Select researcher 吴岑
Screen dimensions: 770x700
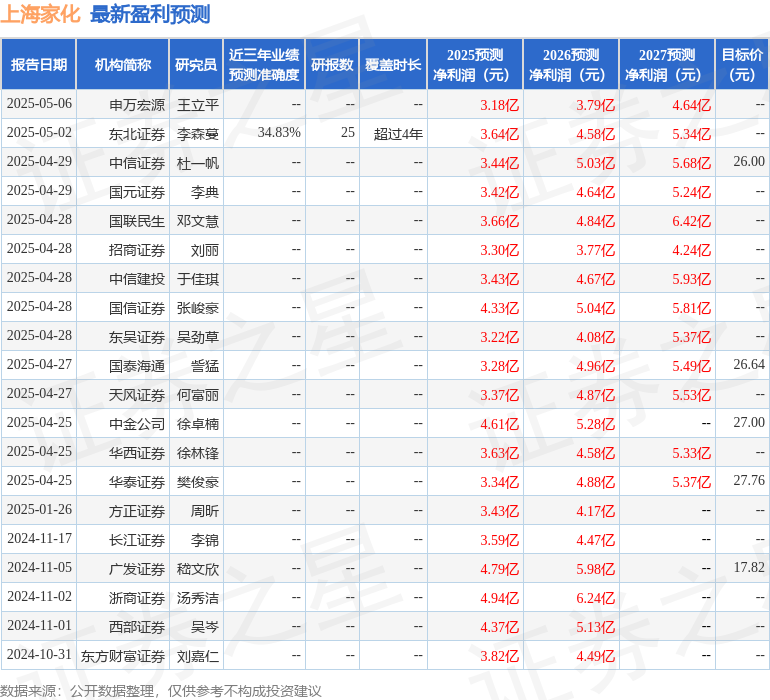[205, 627]
